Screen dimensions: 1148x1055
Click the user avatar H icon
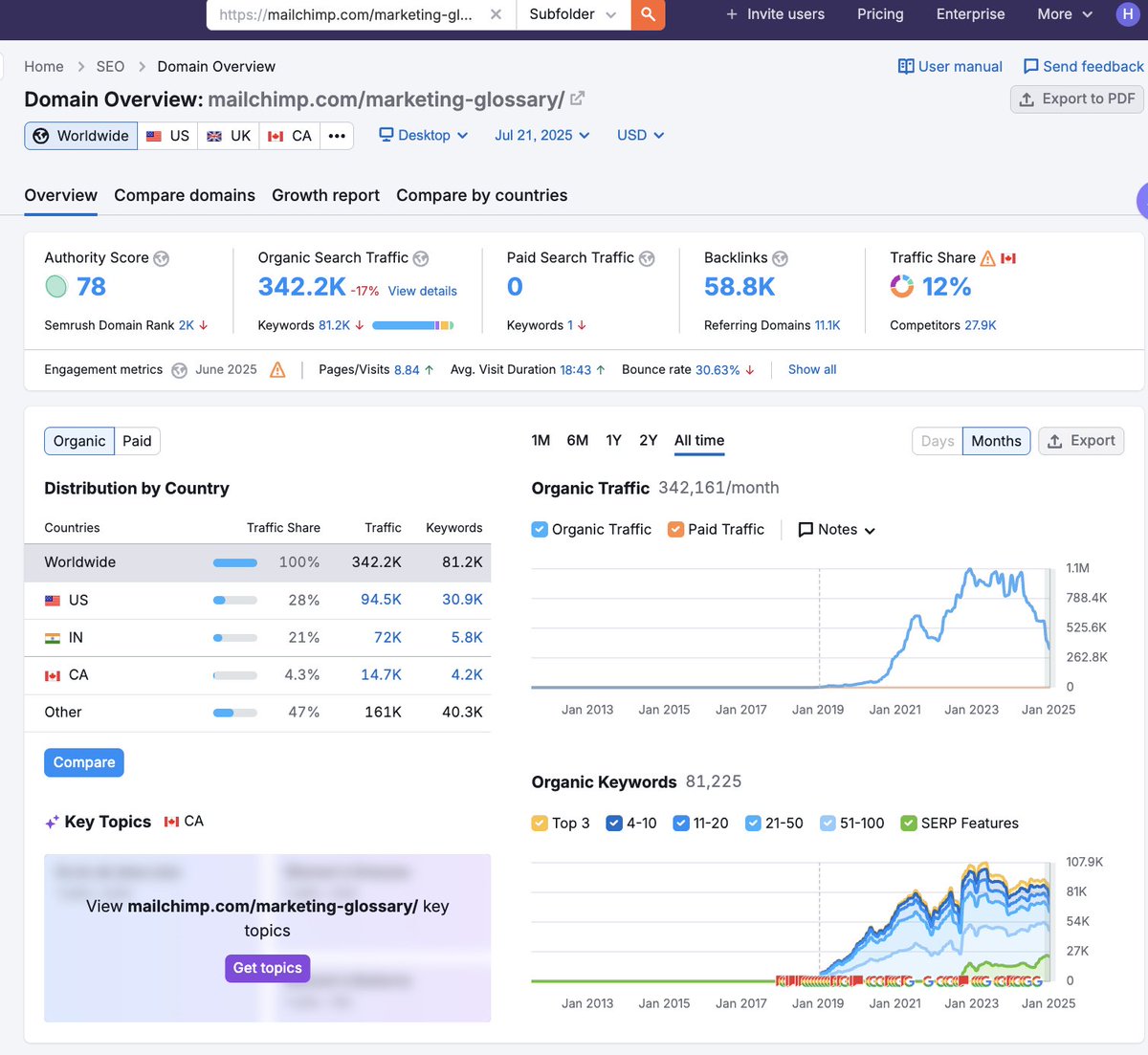pos(1127,13)
